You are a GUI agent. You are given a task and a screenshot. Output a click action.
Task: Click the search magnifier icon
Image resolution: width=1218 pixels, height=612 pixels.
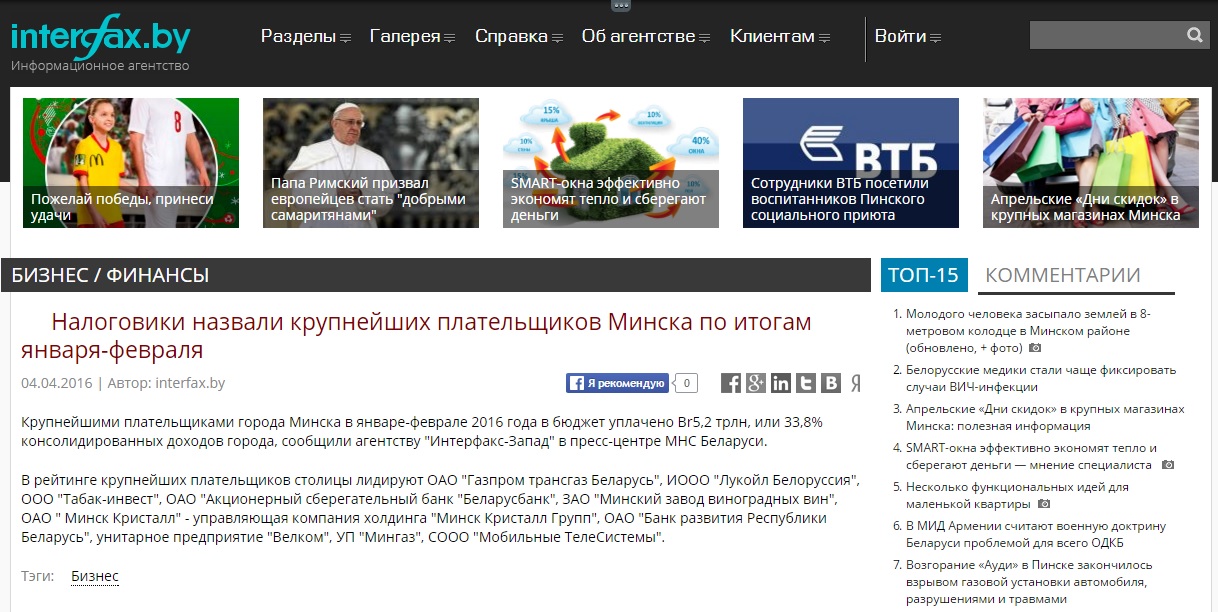[1194, 36]
